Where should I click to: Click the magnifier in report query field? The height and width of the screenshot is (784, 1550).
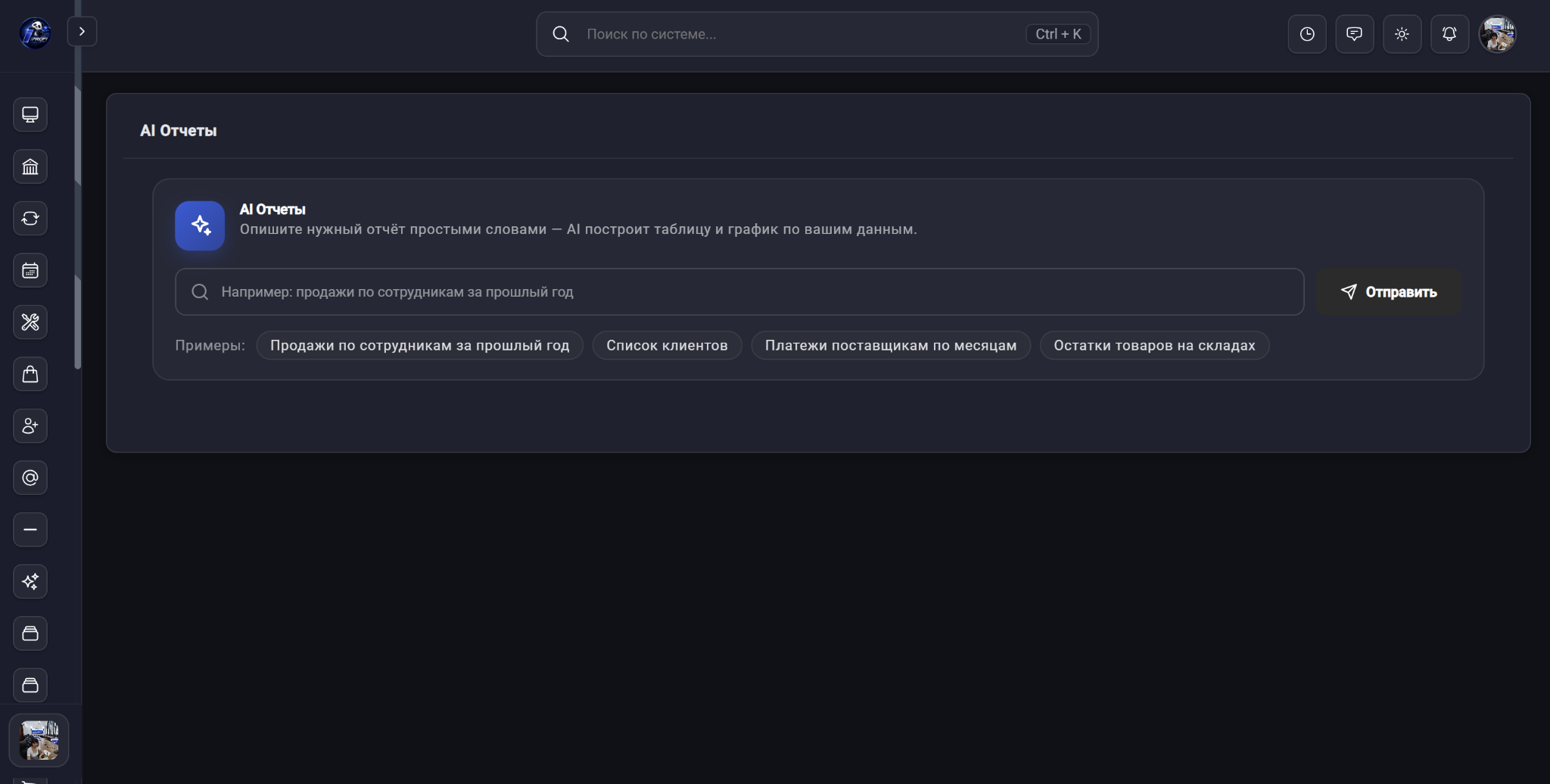point(200,292)
